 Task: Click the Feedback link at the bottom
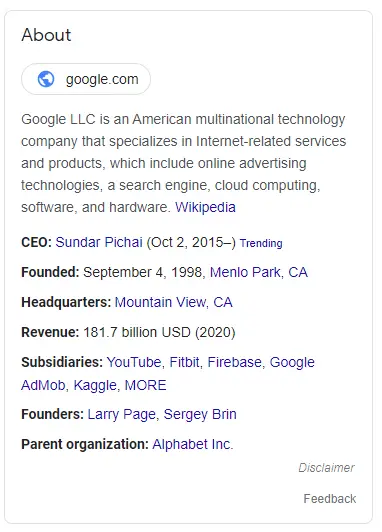click(x=330, y=498)
